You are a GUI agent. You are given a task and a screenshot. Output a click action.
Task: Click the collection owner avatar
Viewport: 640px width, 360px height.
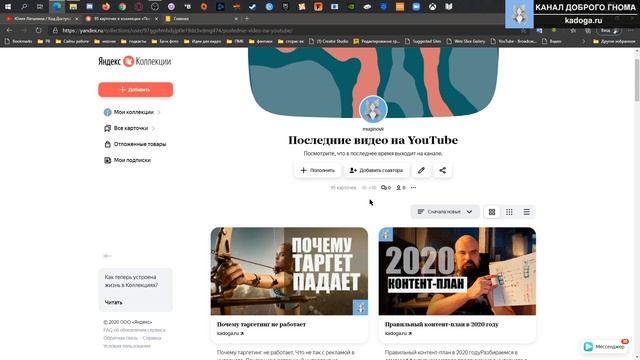point(373,109)
